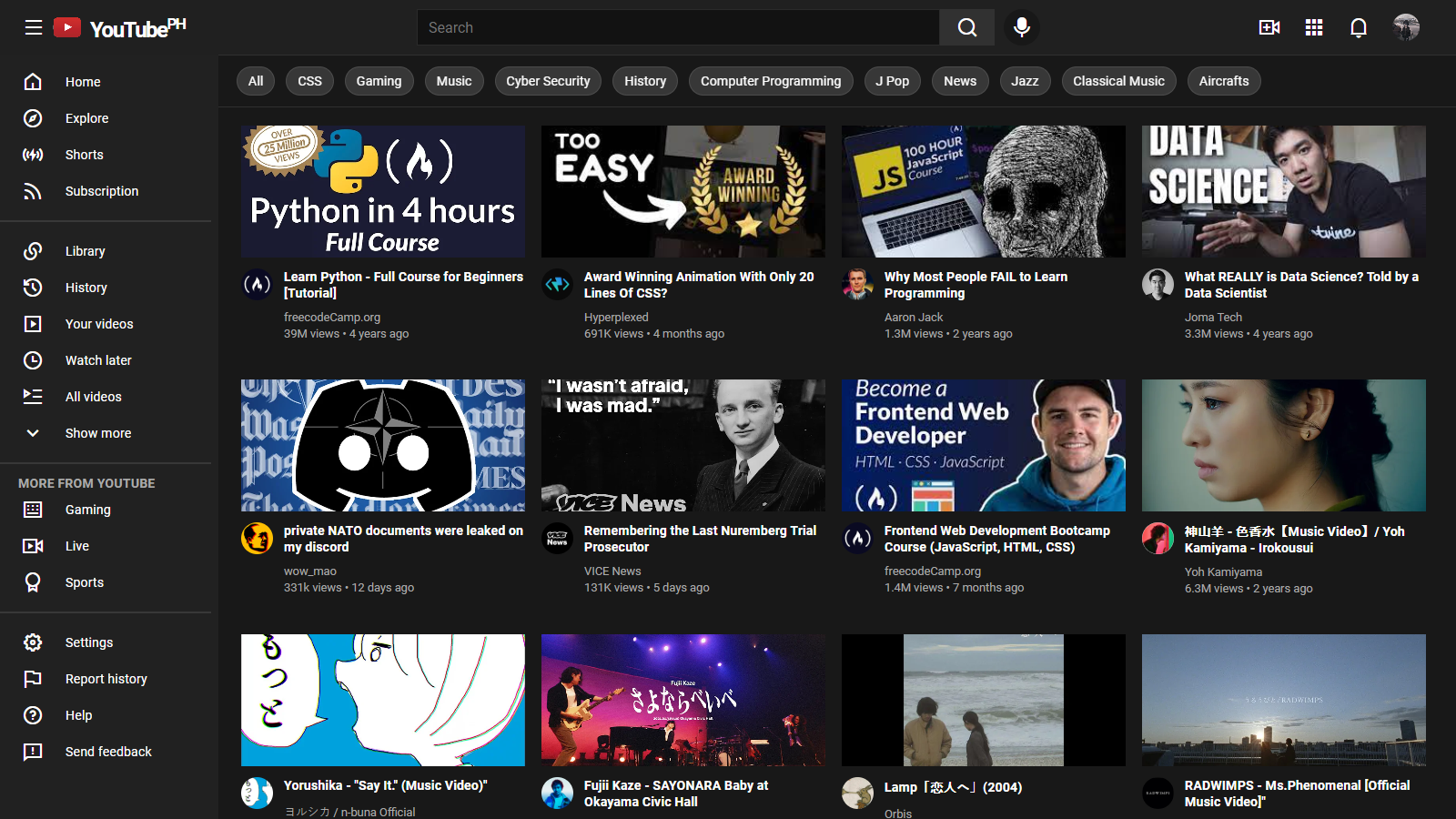Open the NATO Discord thumbnail
This screenshot has width=1456, height=819.
tap(383, 445)
